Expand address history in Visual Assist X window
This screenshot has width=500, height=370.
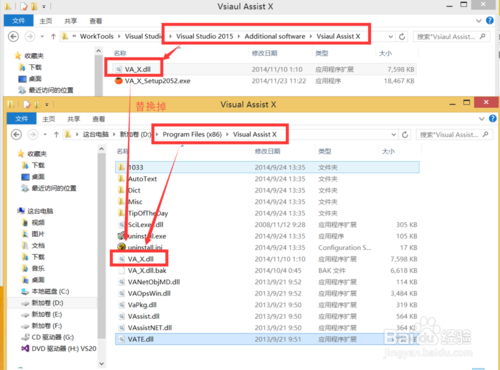pos(393,135)
